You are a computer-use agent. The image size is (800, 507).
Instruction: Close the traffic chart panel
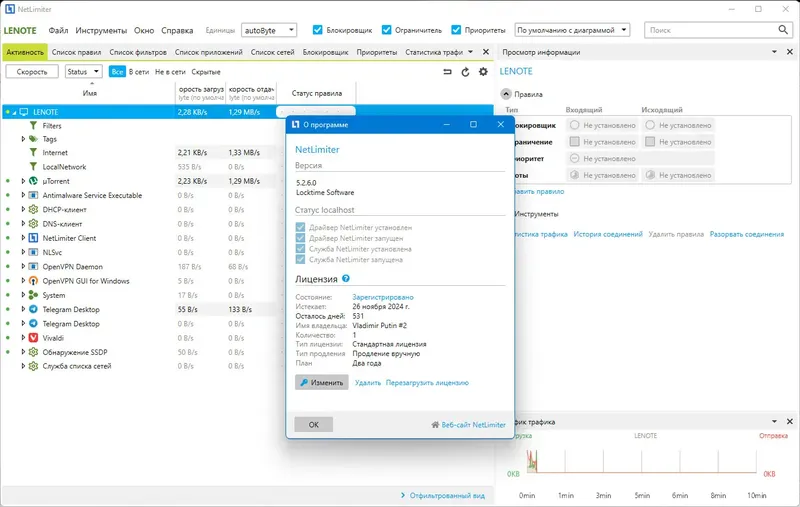click(790, 422)
